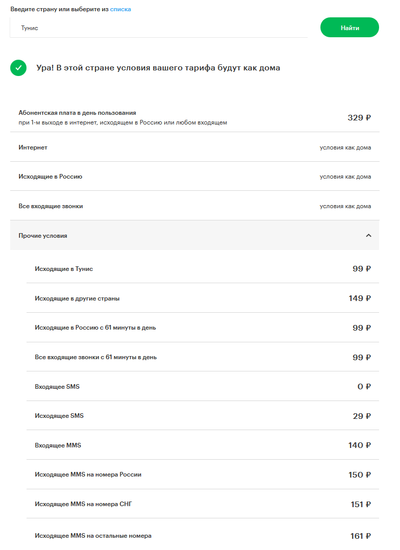Click the Входящее SMS row
This screenshot has height=550, width=400.
[x=203, y=386]
